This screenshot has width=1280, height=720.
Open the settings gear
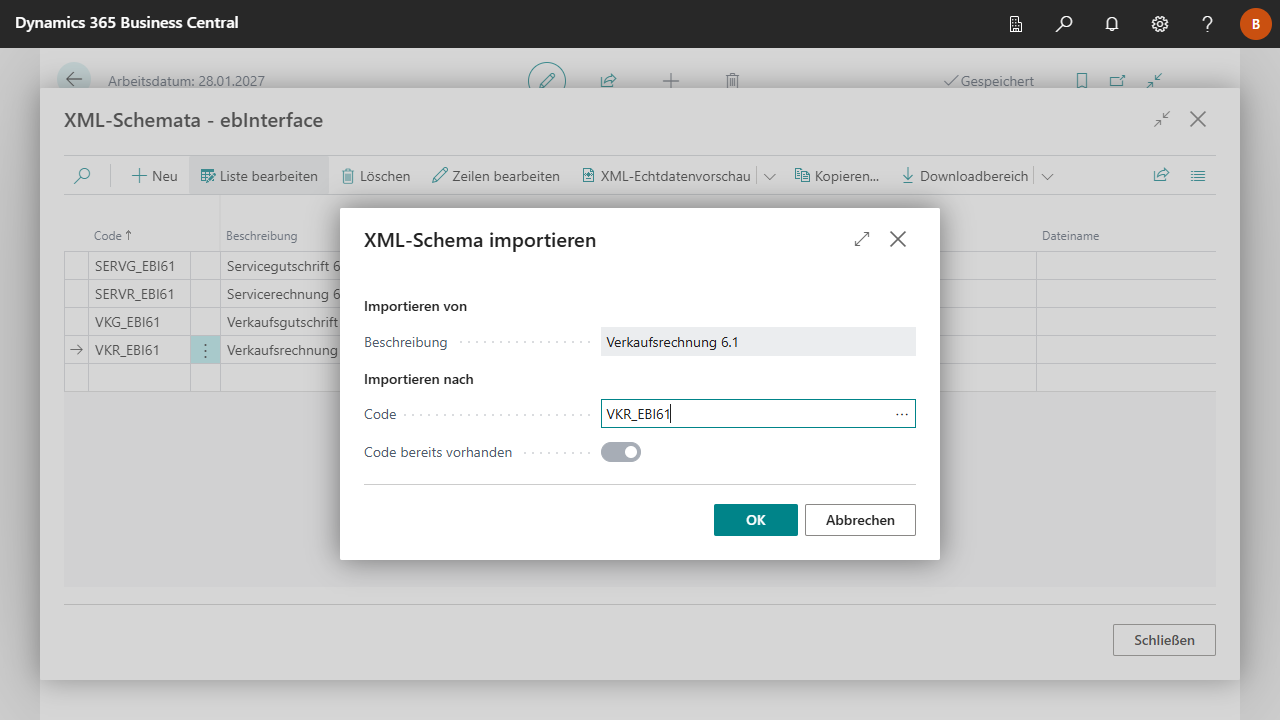pos(1160,24)
